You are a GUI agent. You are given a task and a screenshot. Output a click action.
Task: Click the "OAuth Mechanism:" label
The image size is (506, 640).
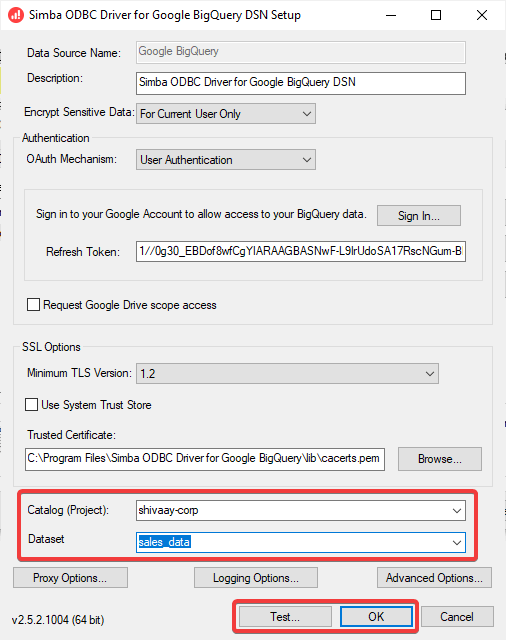click(71, 159)
